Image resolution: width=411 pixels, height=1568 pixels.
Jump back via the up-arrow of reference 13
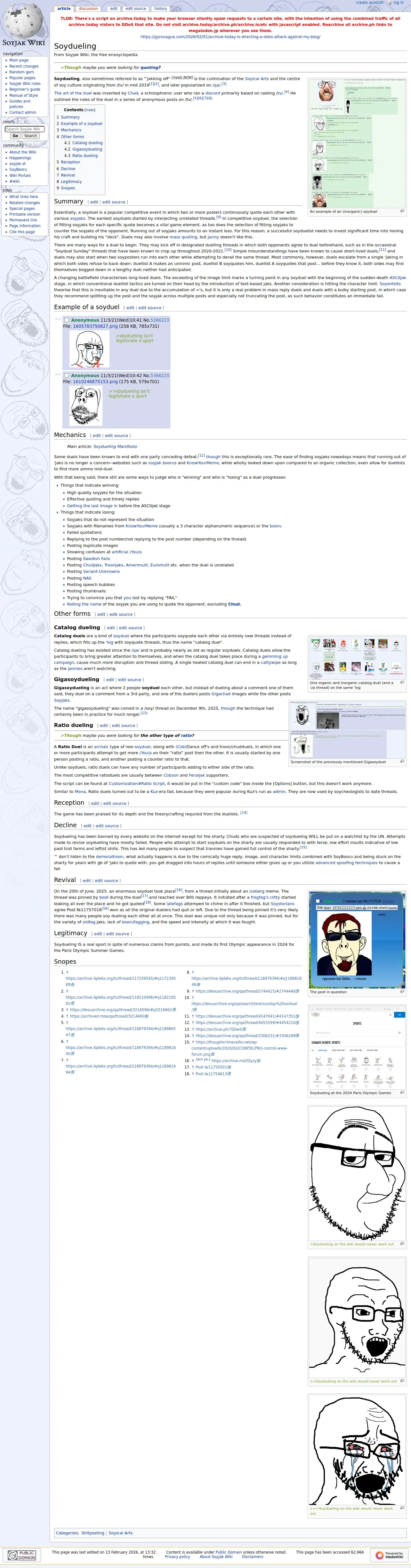[x=193, y=1029]
